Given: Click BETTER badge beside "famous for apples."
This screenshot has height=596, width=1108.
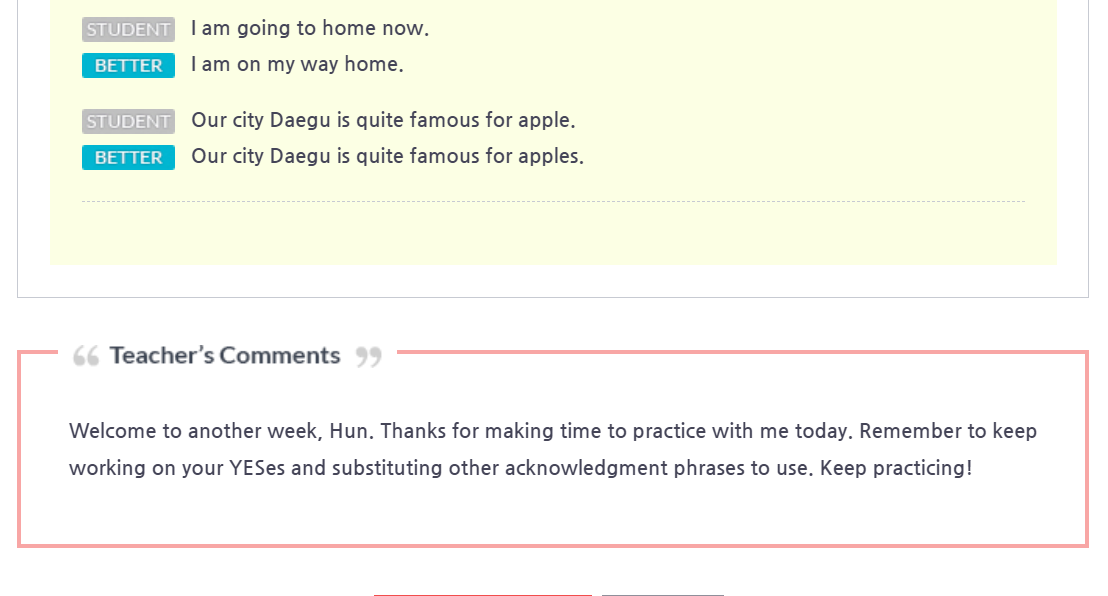Looking at the screenshot, I should coord(128,158).
